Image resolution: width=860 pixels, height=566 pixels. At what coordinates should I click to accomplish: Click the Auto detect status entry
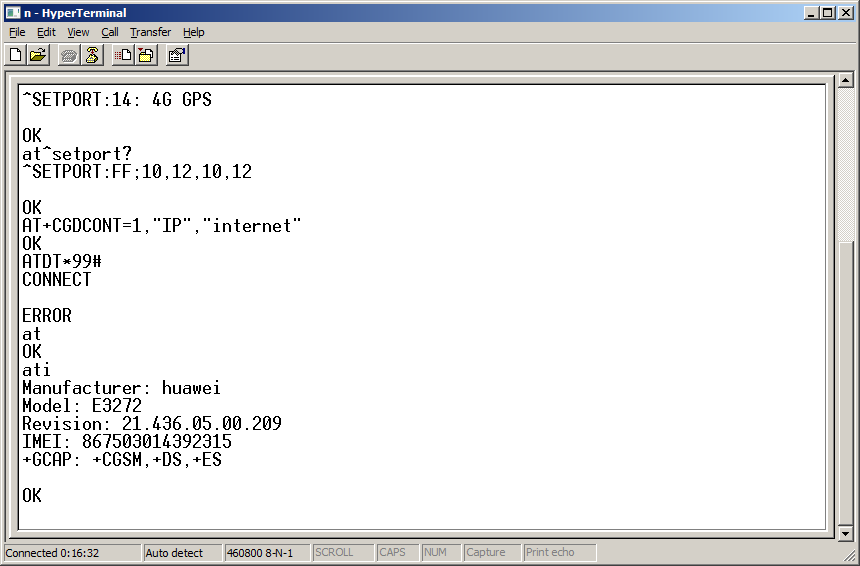(183, 553)
